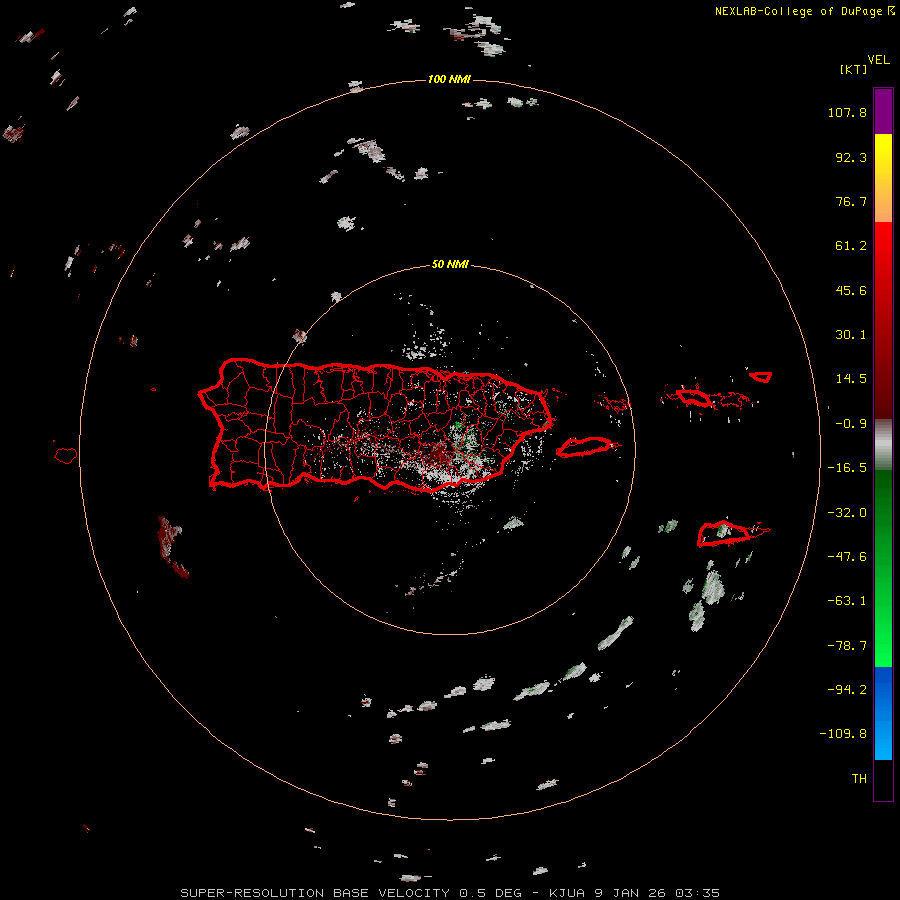Click the 107.8 velocity scale value

point(847,112)
